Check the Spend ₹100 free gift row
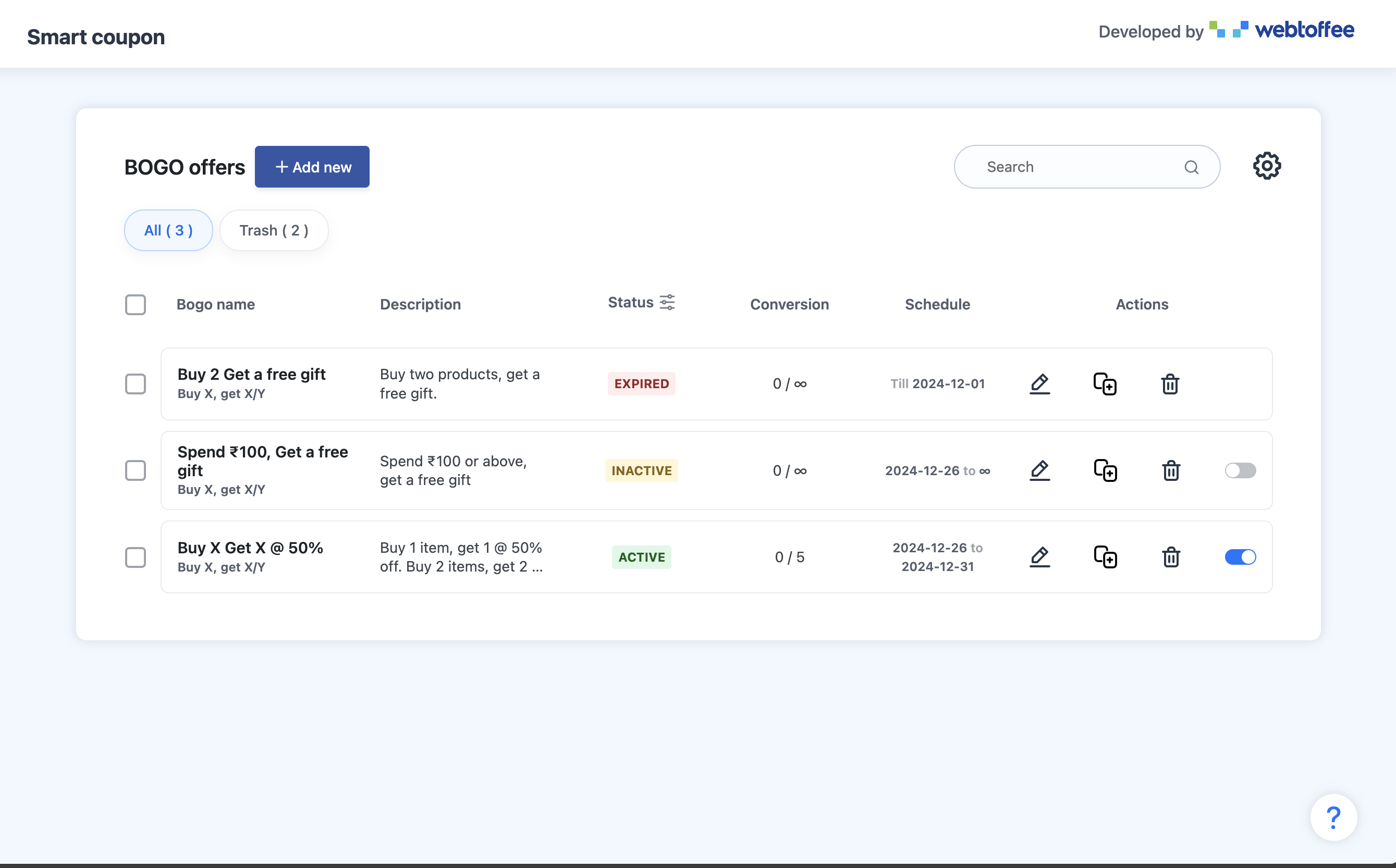This screenshot has width=1396, height=868. click(136, 471)
